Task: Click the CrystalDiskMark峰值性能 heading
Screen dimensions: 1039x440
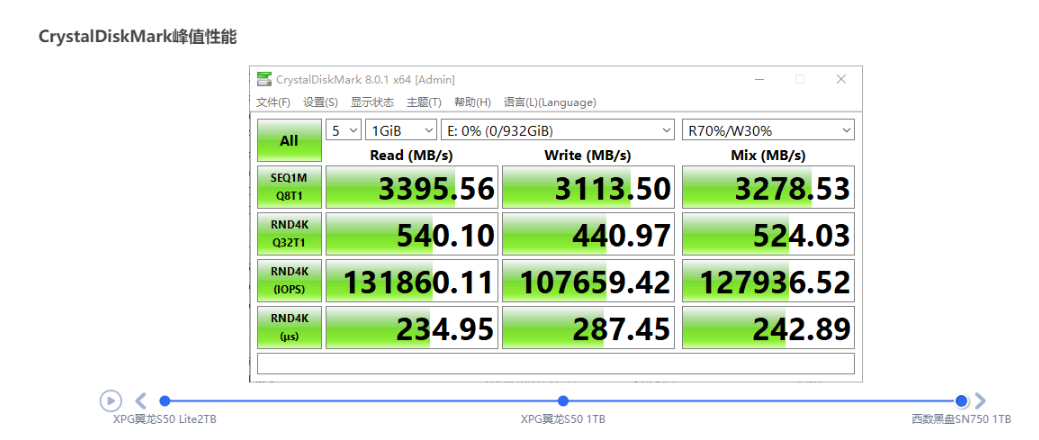Action: pyautogui.click(x=137, y=36)
